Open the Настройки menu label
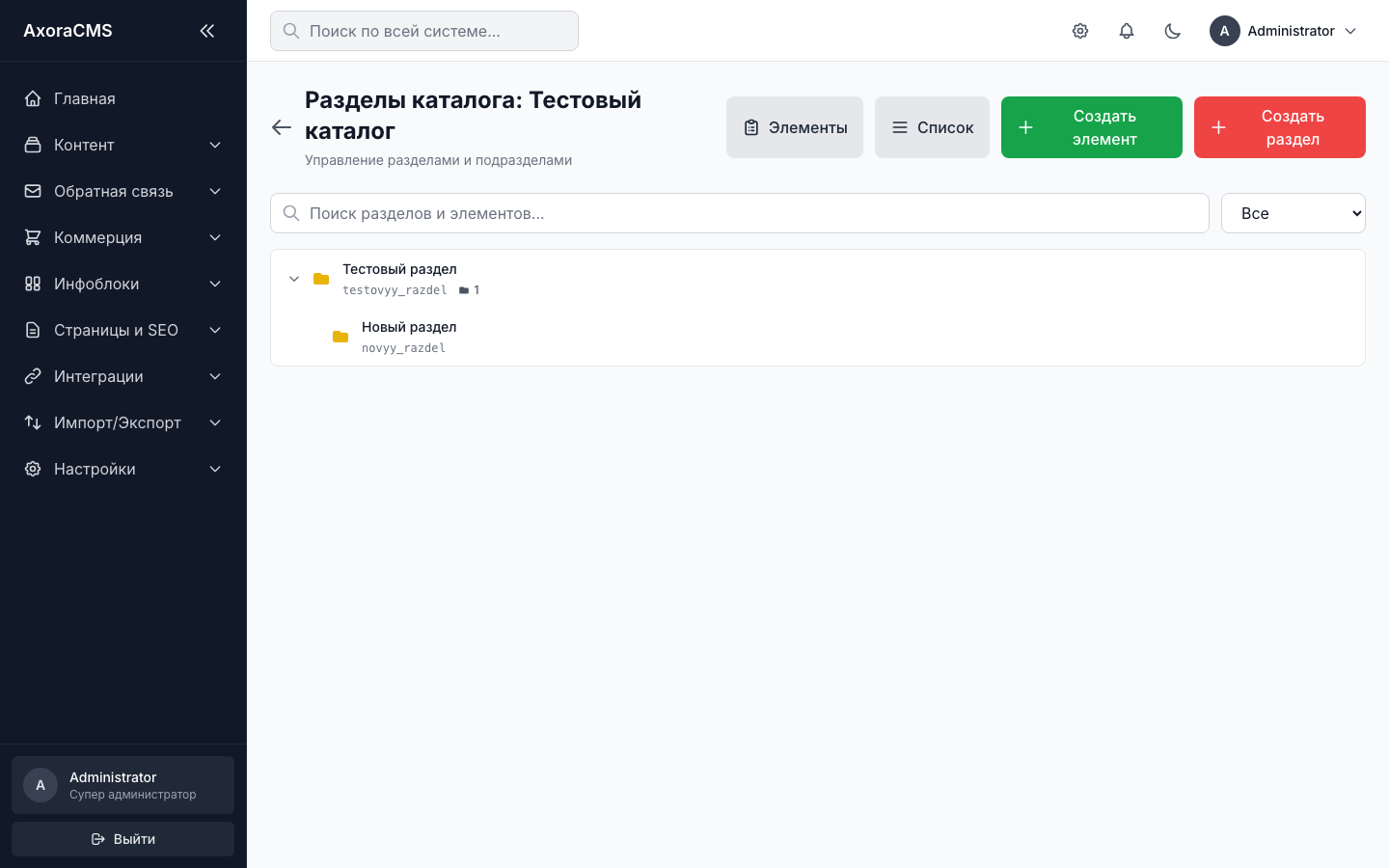Viewport: 1389px width, 868px height. tap(95, 469)
